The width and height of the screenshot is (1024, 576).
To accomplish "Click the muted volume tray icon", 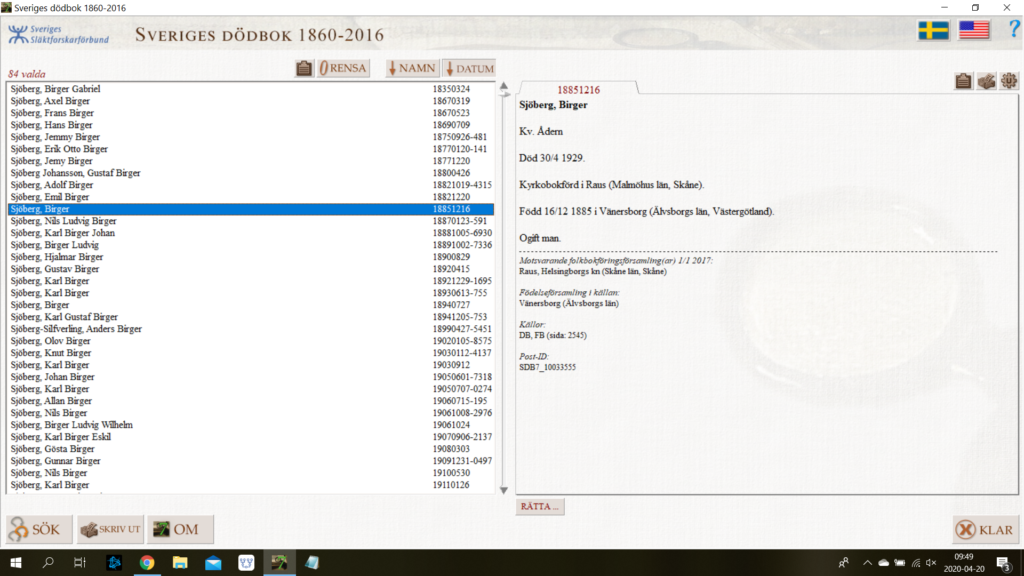I will click(931, 563).
